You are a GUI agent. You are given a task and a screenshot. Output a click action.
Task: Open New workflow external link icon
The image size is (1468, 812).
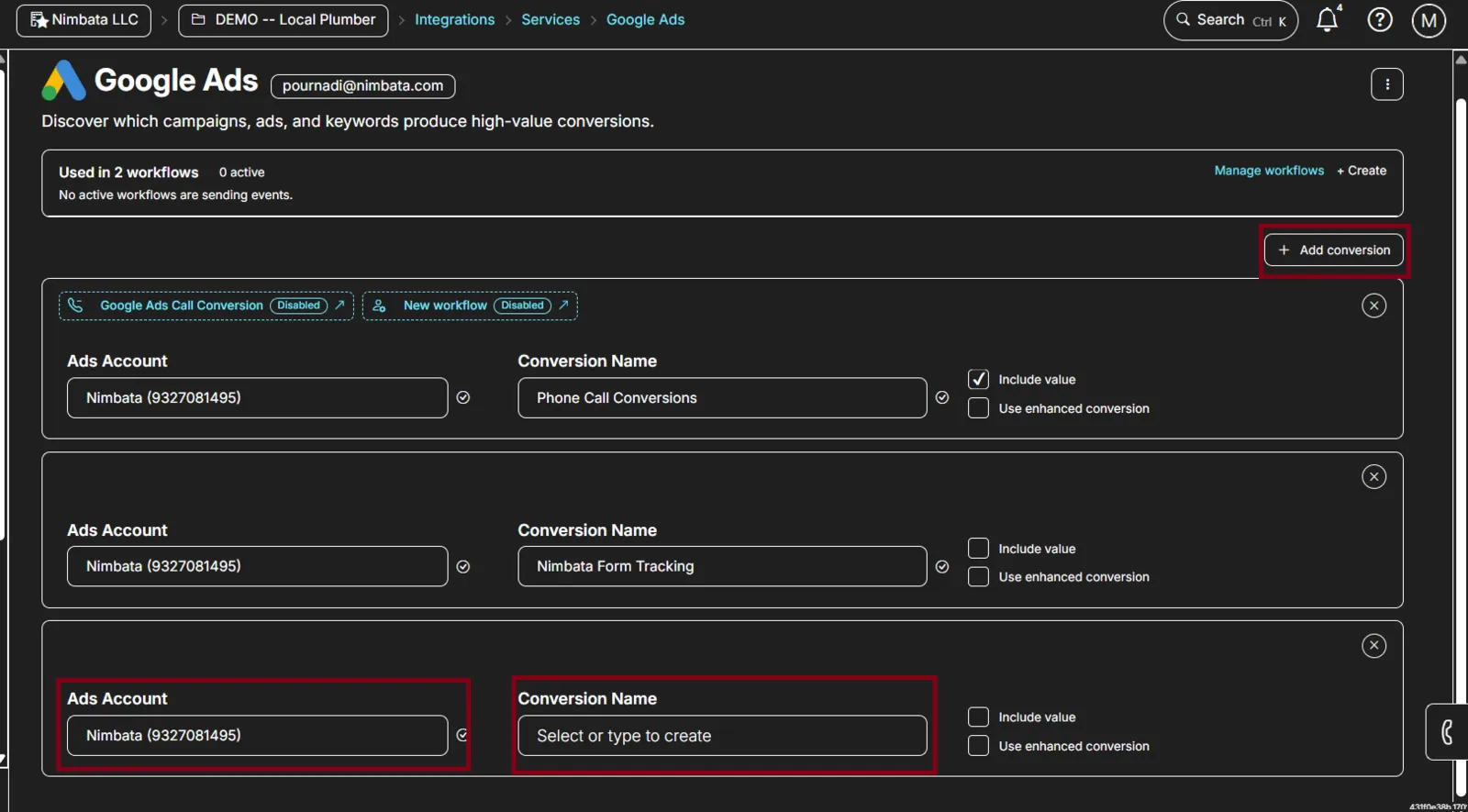[x=563, y=305]
